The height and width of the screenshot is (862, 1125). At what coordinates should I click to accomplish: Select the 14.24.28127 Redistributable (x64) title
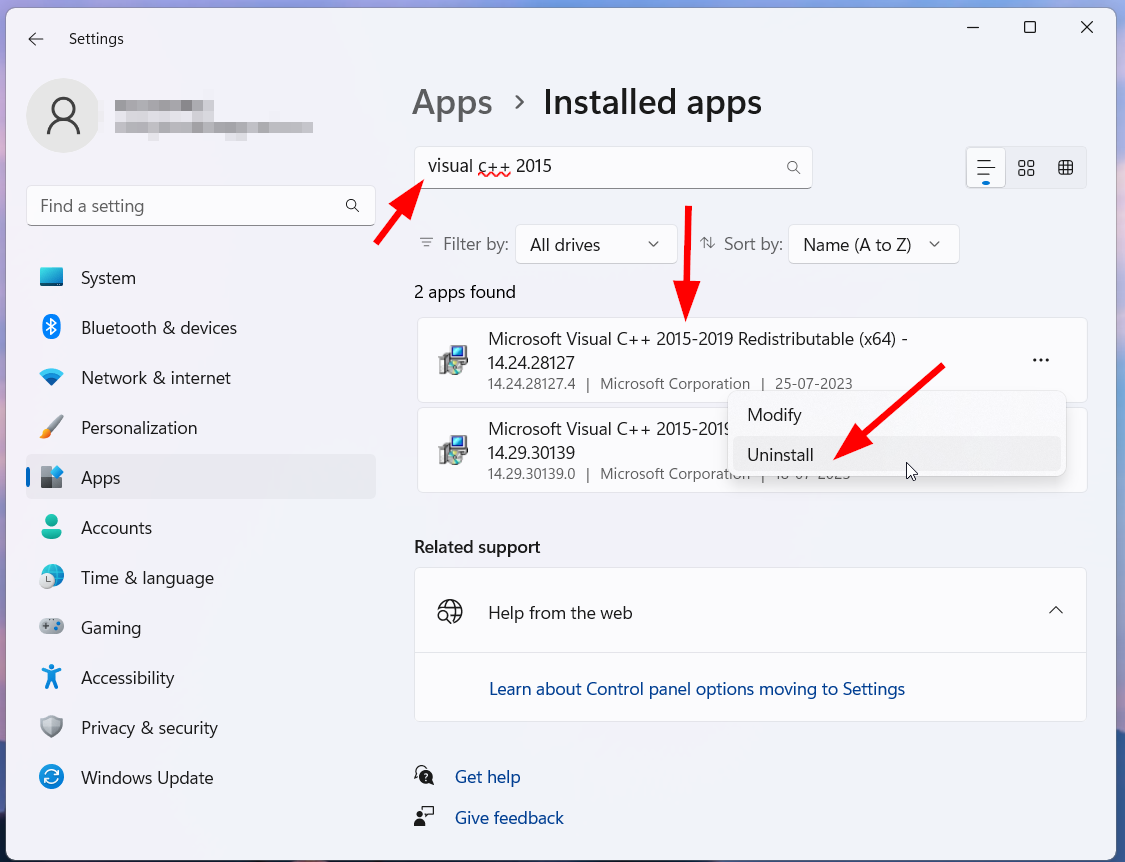point(697,350)
